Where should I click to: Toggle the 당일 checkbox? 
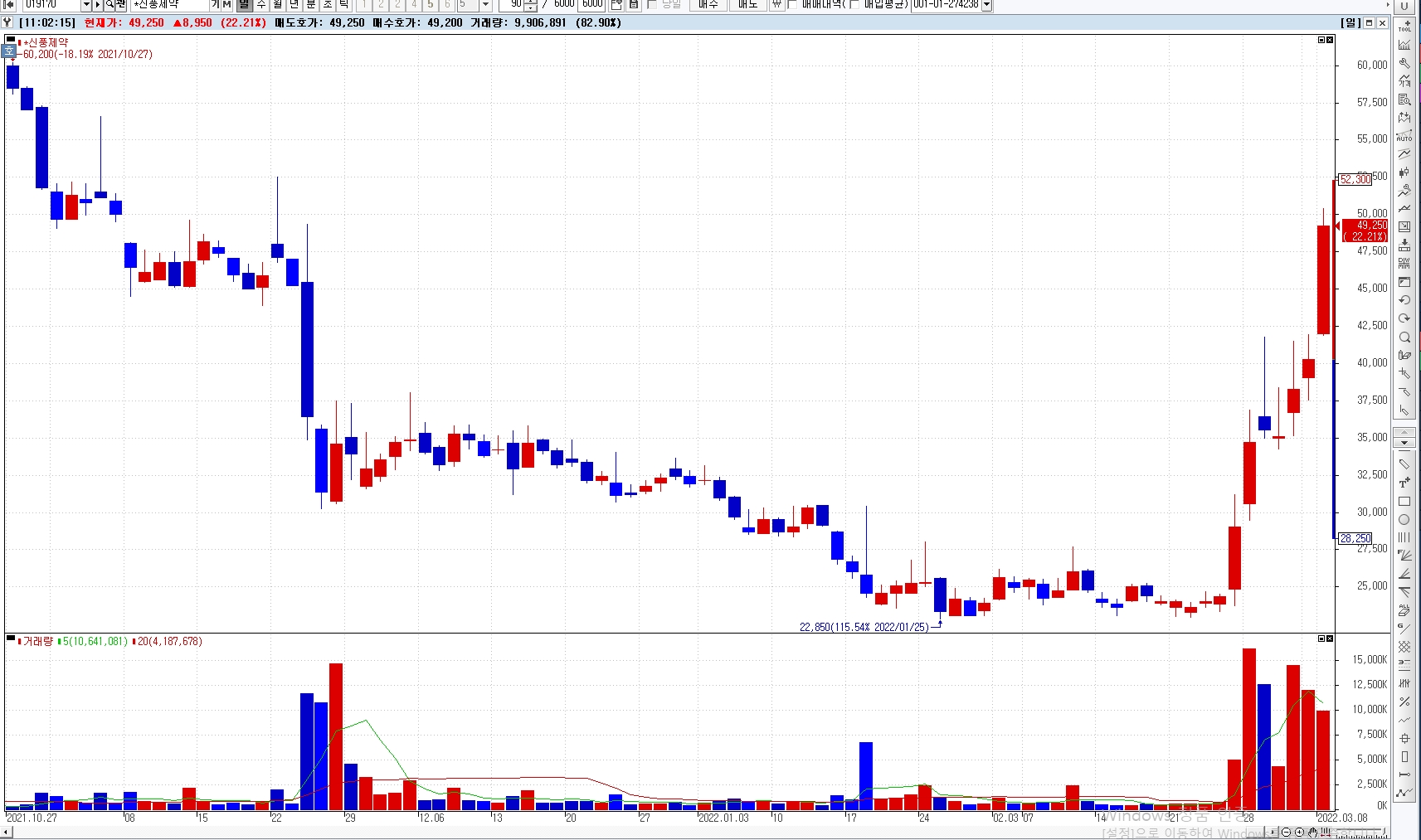pyautogui.click(x=652, y=5)
